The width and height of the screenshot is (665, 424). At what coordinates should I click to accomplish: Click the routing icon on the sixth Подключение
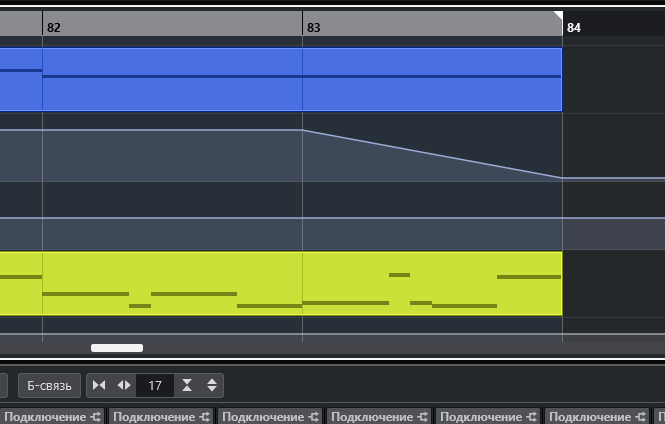[637, 417]
